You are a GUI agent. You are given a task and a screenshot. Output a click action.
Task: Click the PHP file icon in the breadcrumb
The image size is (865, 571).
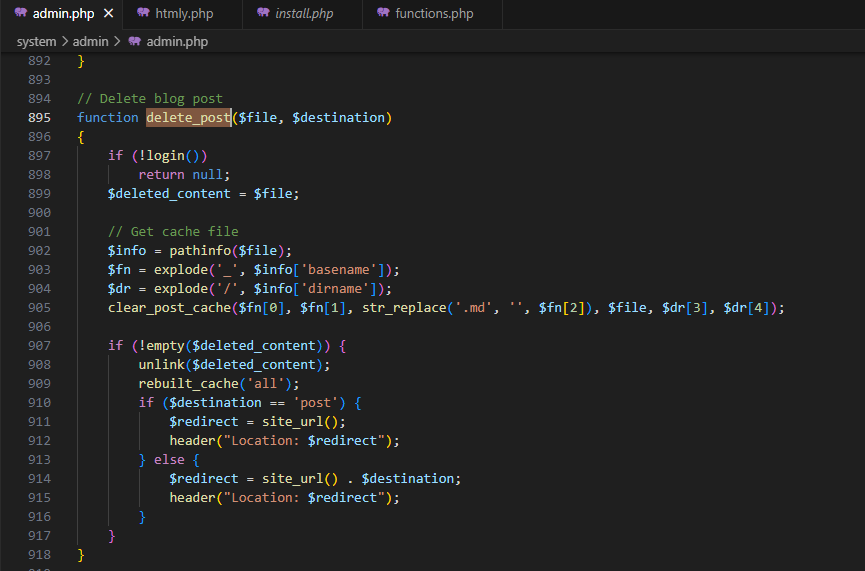pos(133,42)
